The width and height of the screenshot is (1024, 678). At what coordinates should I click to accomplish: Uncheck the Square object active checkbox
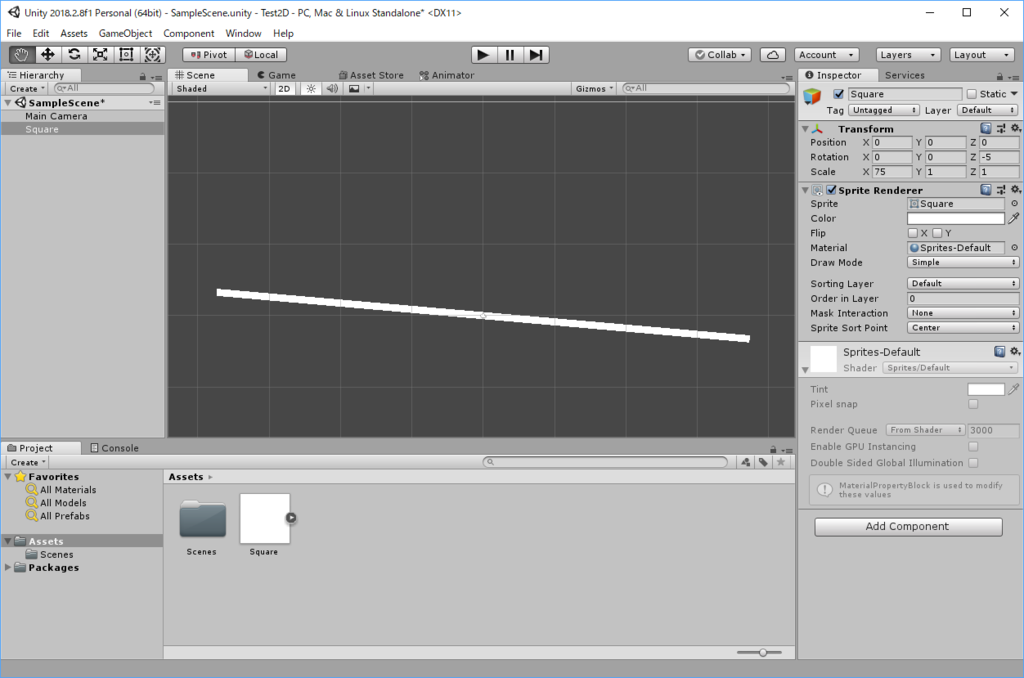click(839, 94)
